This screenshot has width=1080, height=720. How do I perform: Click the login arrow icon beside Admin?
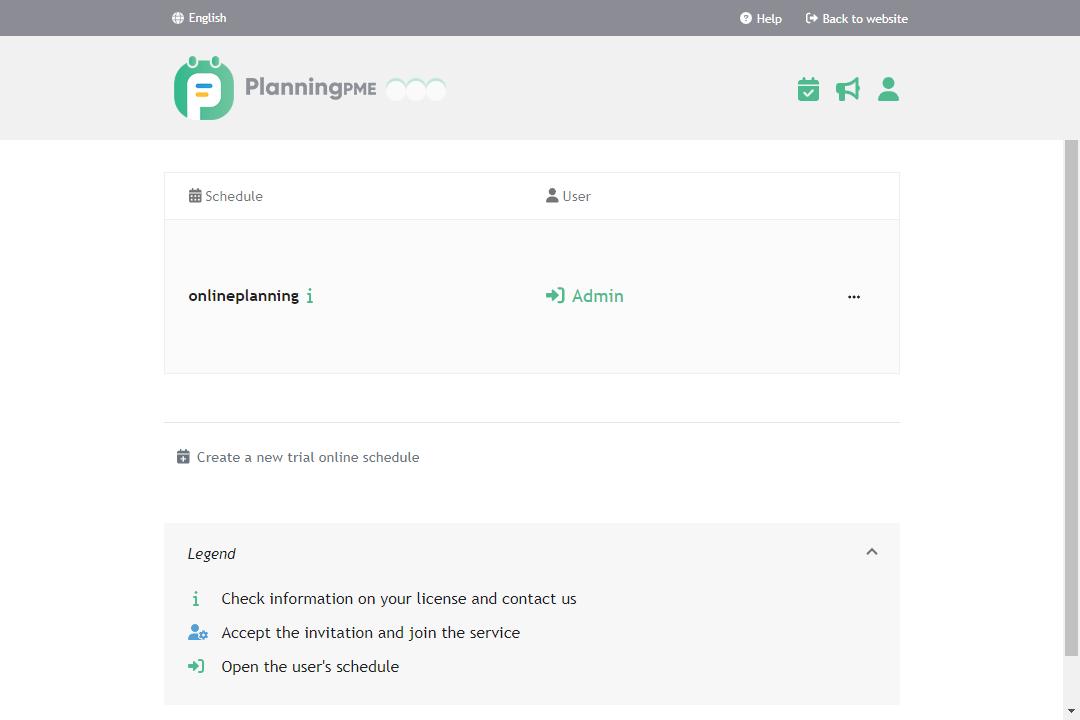[x=555, y=296]
